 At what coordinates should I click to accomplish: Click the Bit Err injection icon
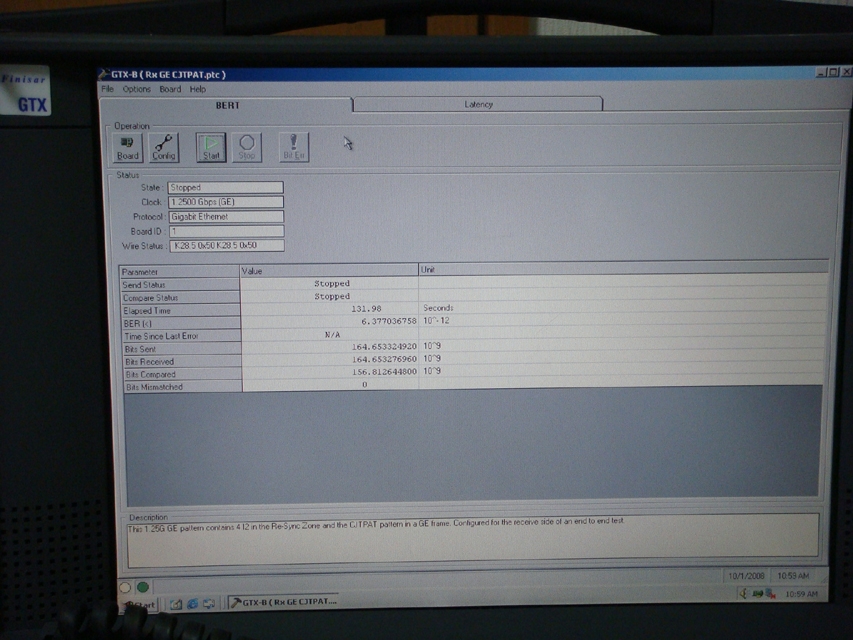(294, 147)
